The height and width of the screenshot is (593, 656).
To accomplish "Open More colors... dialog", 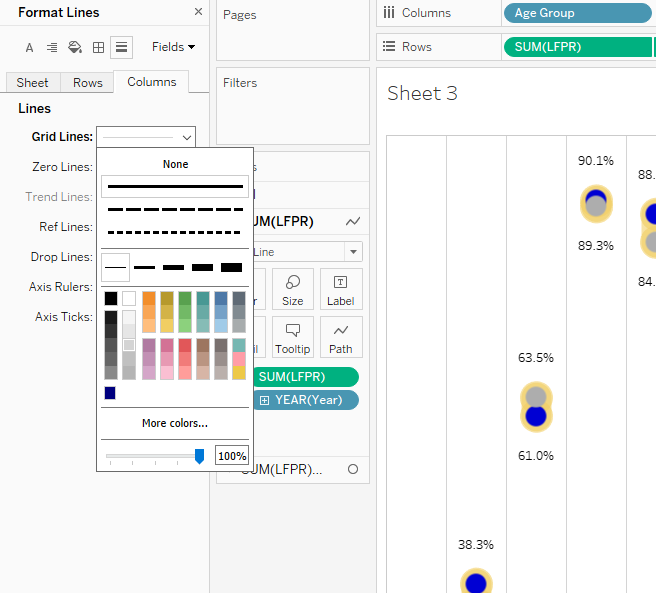I will point(175,423).
